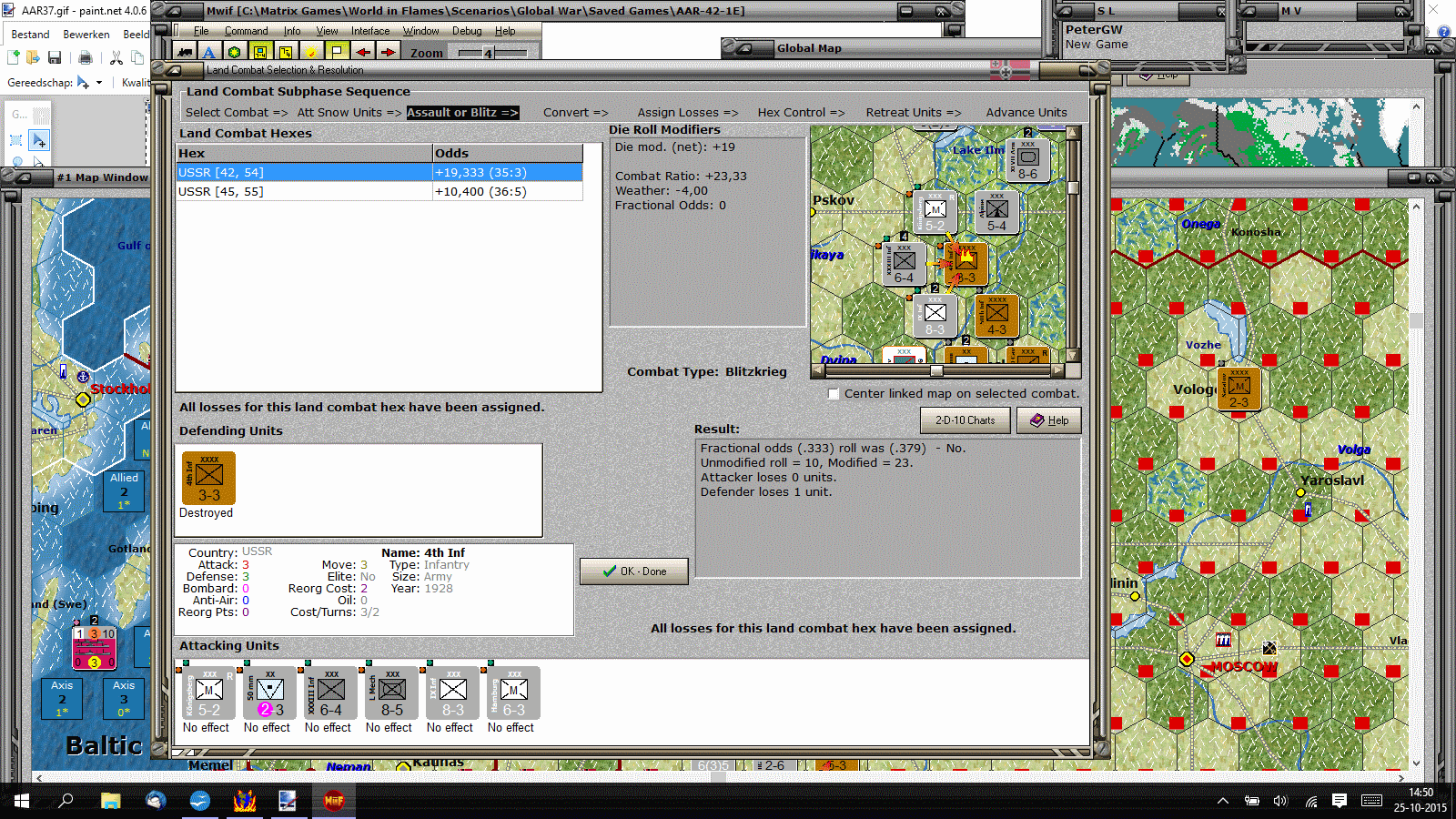Toggle Center linked map on selected combat
Screen dimensions: 1456x819
coord(834,394)
